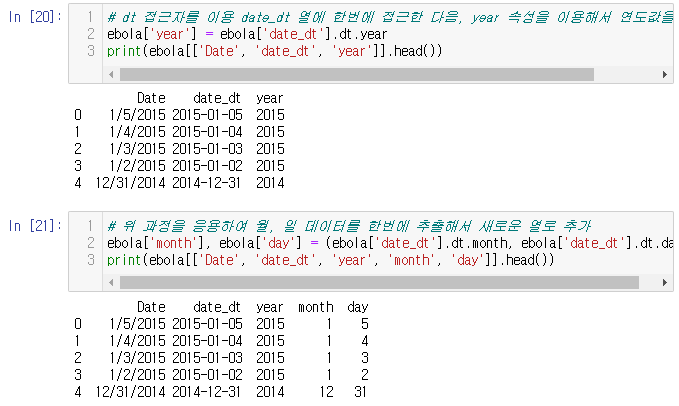Viewport: 679px width, 406px height.
Task: Click '2014' year value in first output
Action: [x=270, y=183]
